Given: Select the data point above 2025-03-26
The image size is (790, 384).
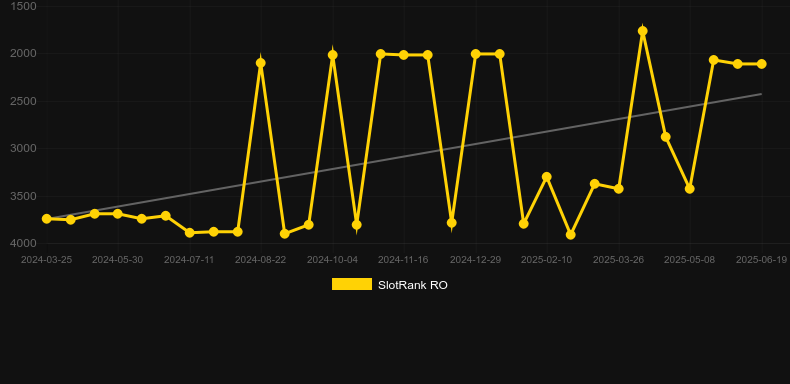Looking at the screenshot, I should coord(619,188).
